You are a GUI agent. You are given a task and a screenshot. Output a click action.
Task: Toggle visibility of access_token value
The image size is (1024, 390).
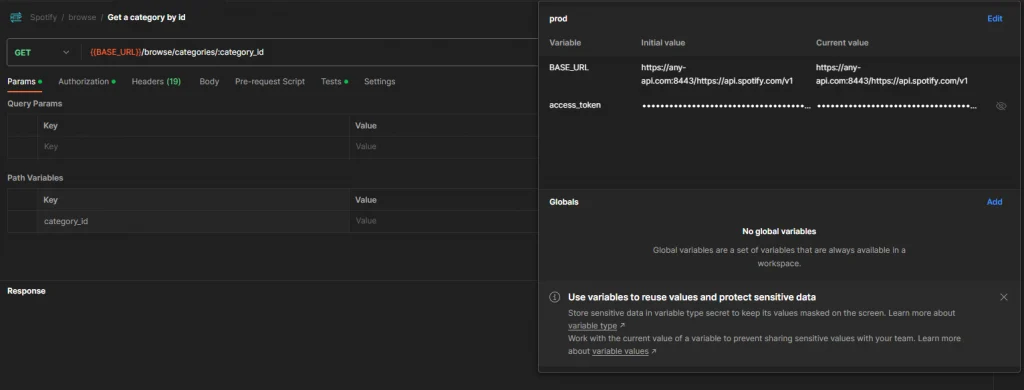pos(1000,106)
